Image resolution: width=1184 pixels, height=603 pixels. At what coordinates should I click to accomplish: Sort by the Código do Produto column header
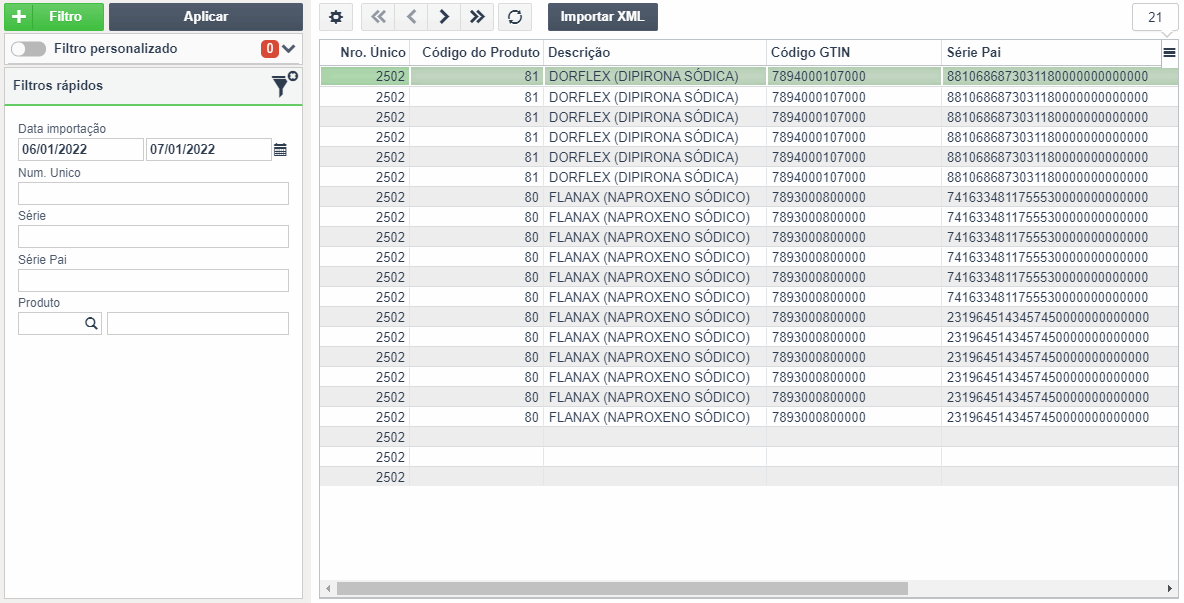click(476, 52)
